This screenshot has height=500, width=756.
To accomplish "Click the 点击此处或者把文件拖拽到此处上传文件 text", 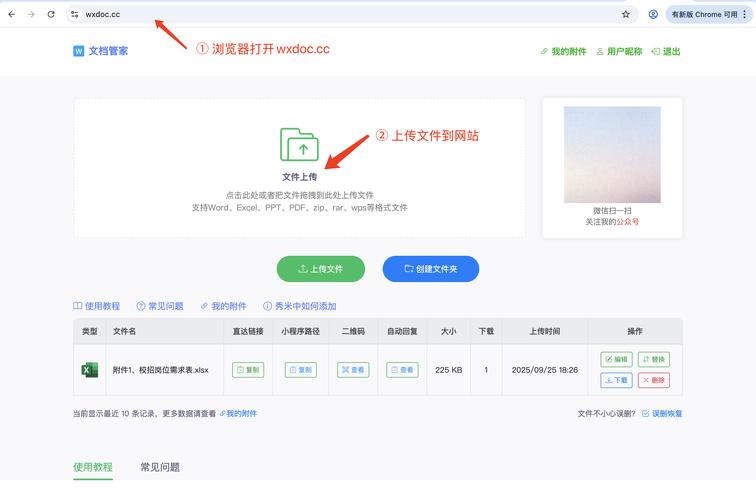I will point(299,195).
